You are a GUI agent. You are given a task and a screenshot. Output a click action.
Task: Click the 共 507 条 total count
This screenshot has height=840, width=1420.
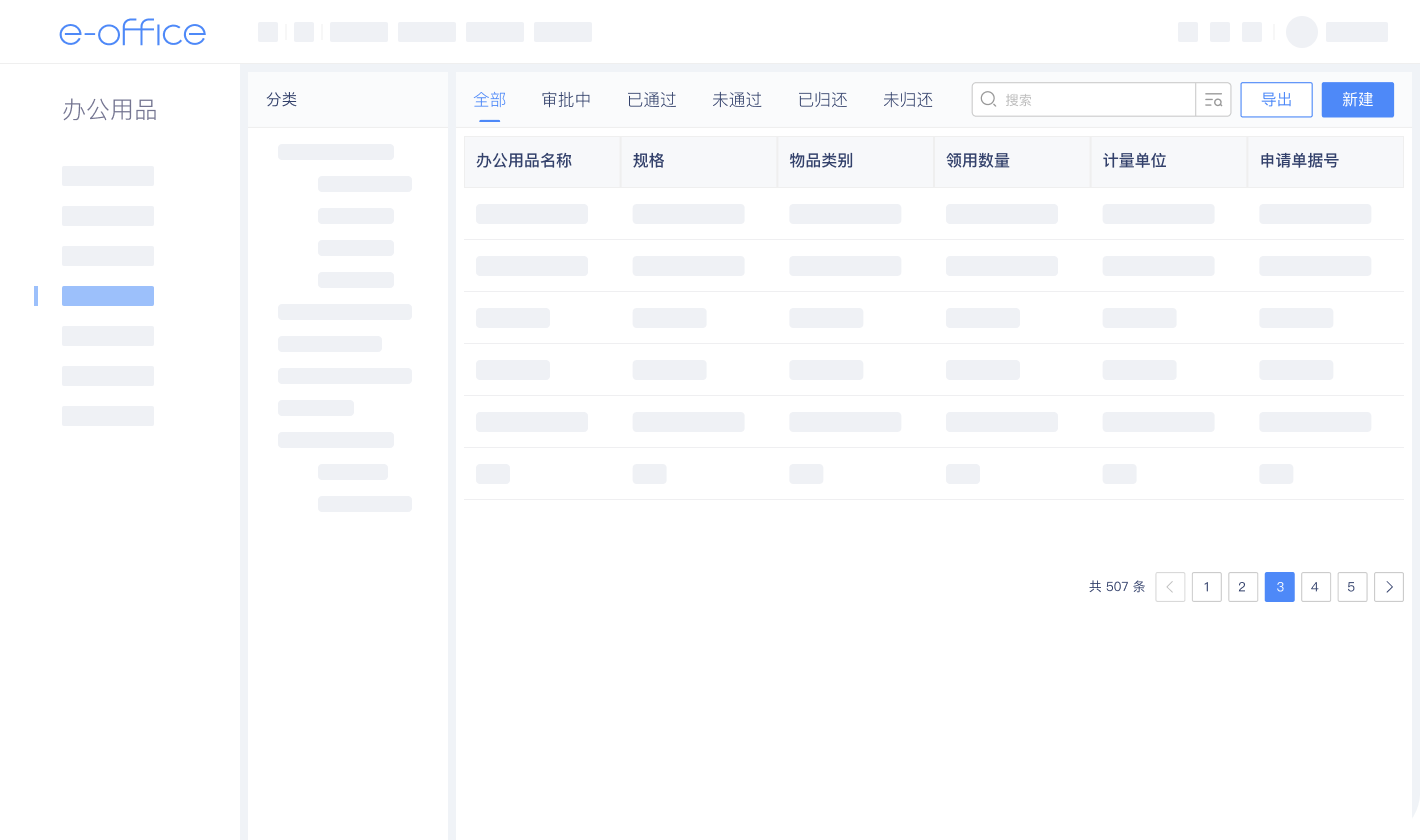1117,587
